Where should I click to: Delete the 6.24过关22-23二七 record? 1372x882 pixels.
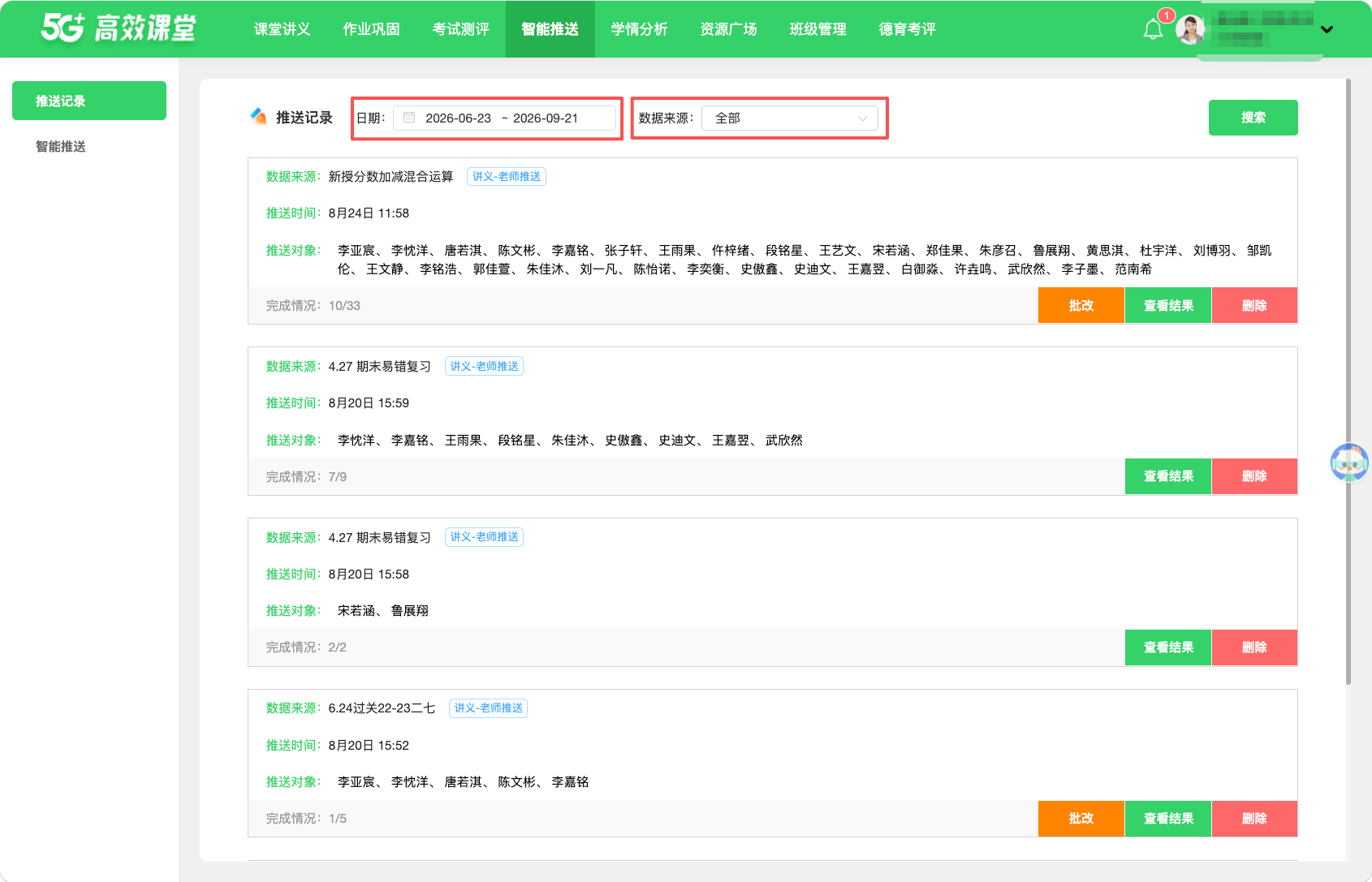pos(1254,818)
